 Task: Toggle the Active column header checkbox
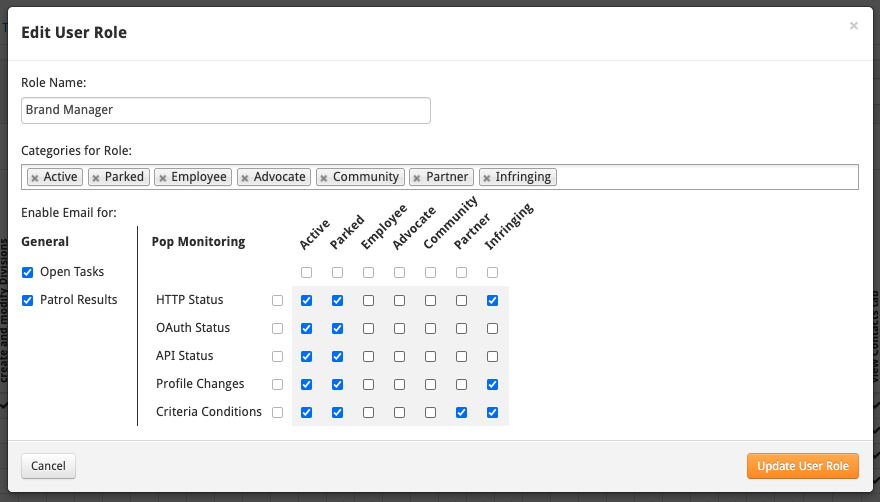(306, 272)
